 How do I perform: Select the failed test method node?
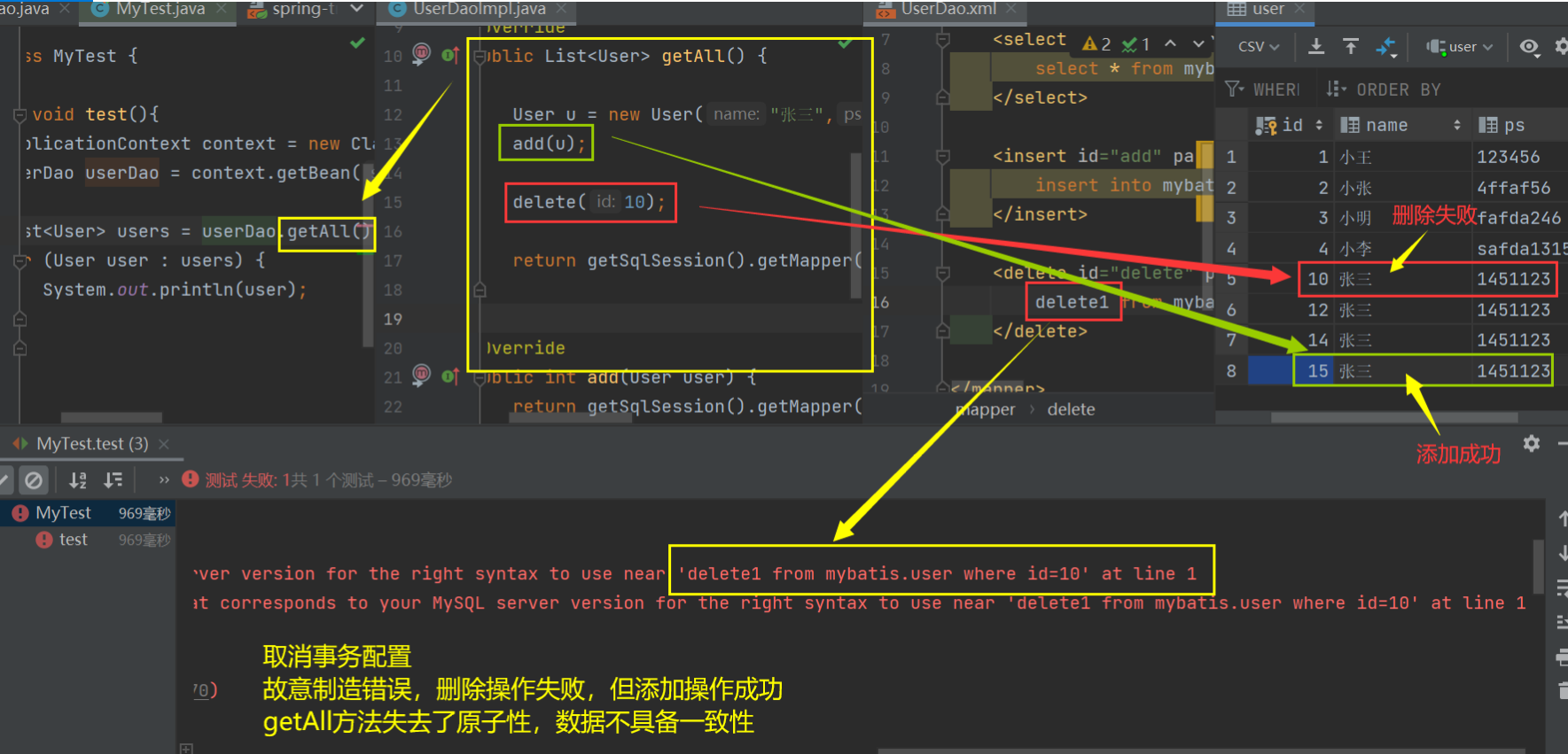click(88, 540)
